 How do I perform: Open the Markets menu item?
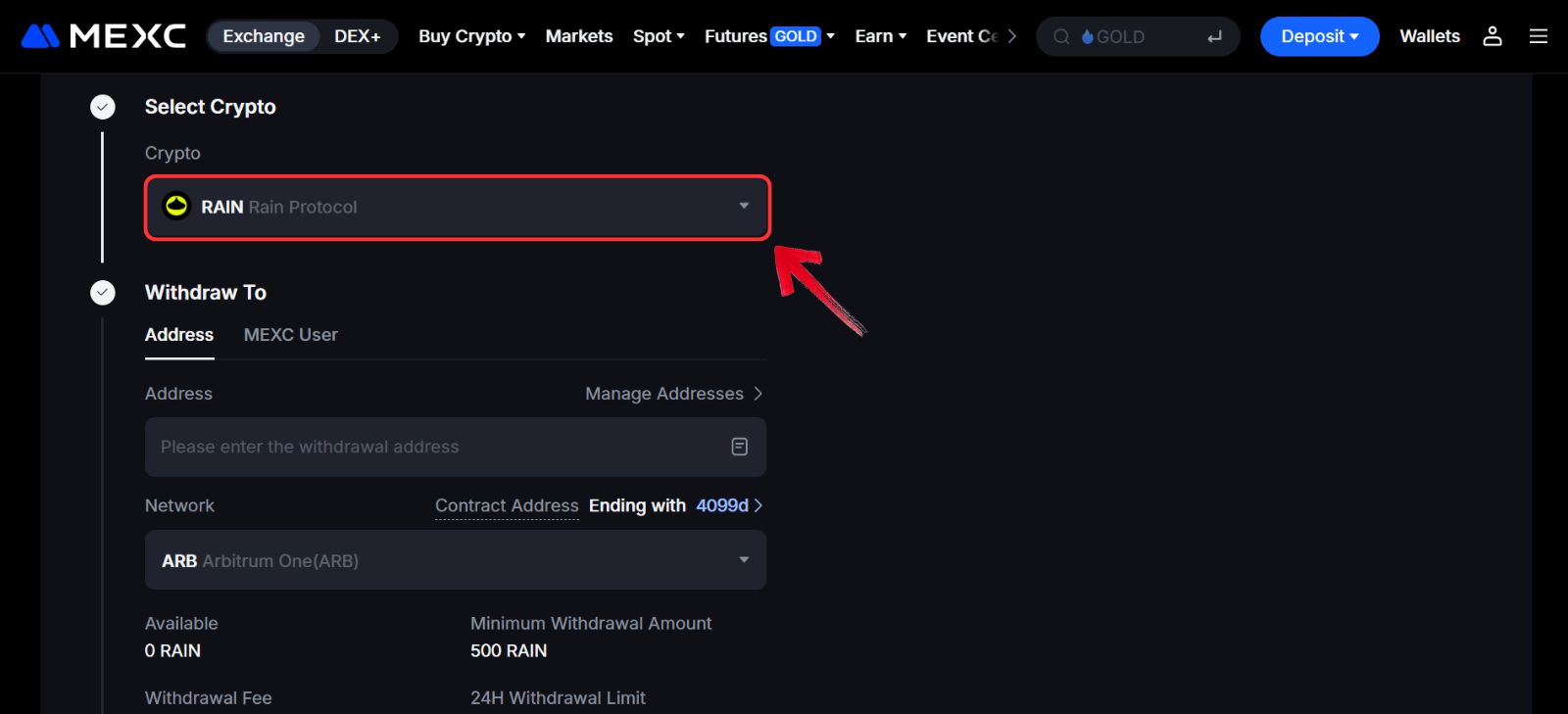[578, 36]
